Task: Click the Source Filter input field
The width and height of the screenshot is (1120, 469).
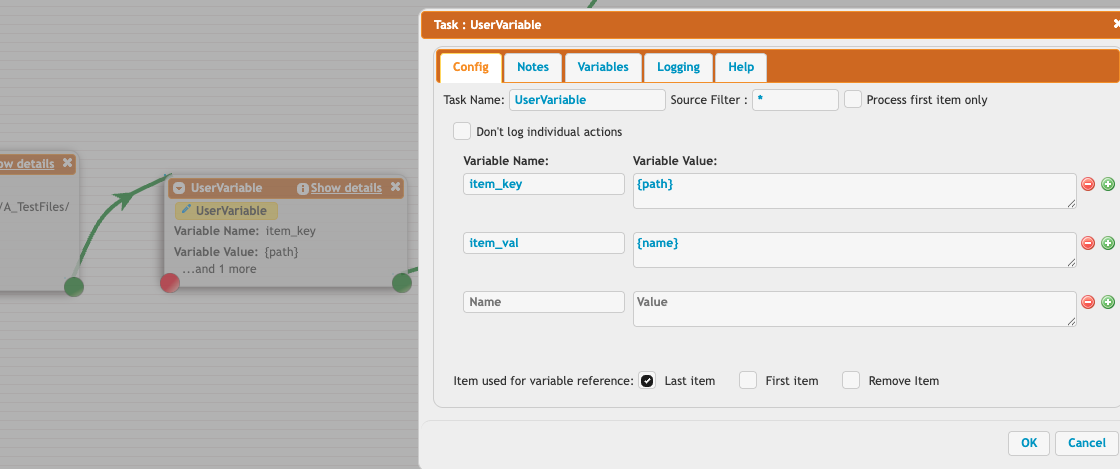Action: pyautogui.click(x=795, y=100)
